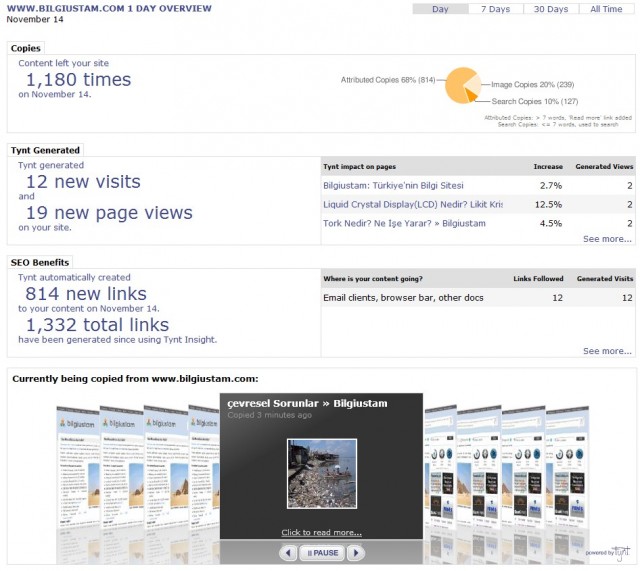This screenshot has width=640, height=571.
Task: Select the All Time tab
Action: (606, 9)
